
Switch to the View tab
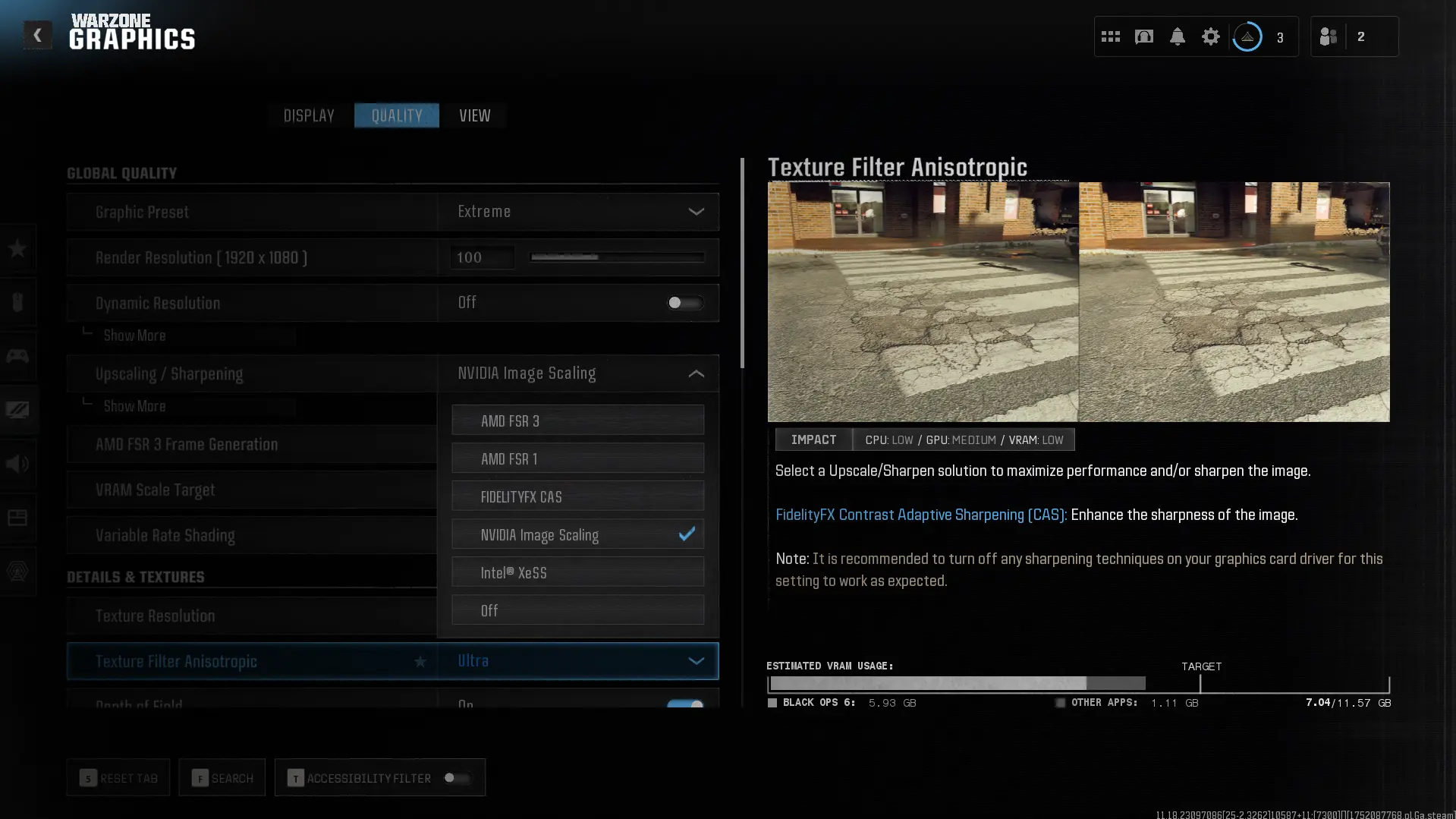pos(475,115)
